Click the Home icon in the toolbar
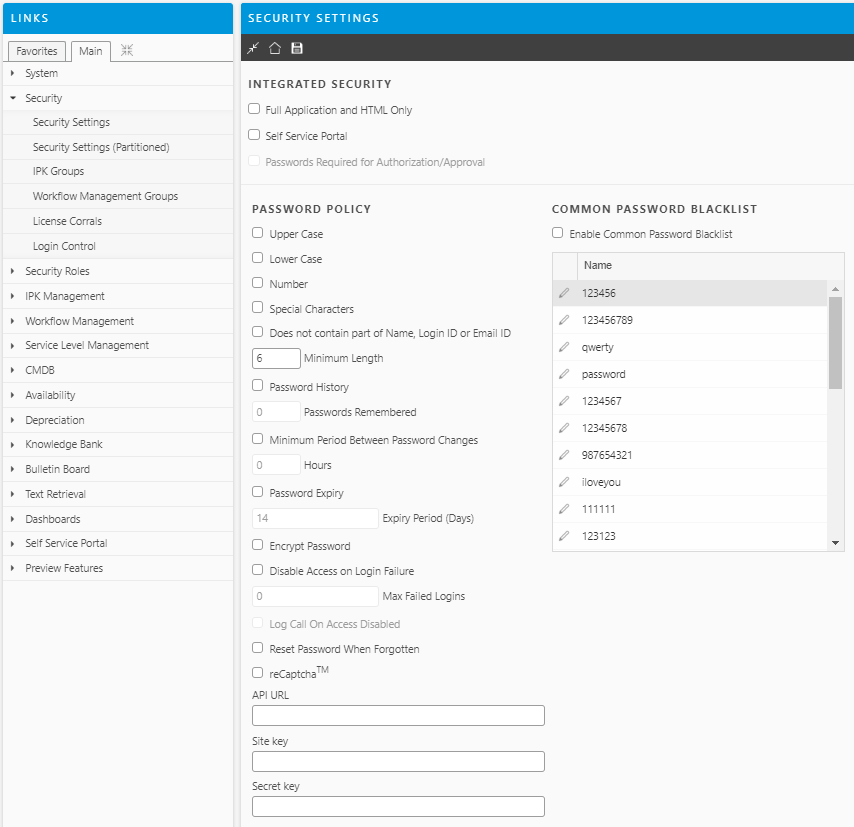Image resolution: width=854 pixels, height=827 pixels. coord(274,47)
